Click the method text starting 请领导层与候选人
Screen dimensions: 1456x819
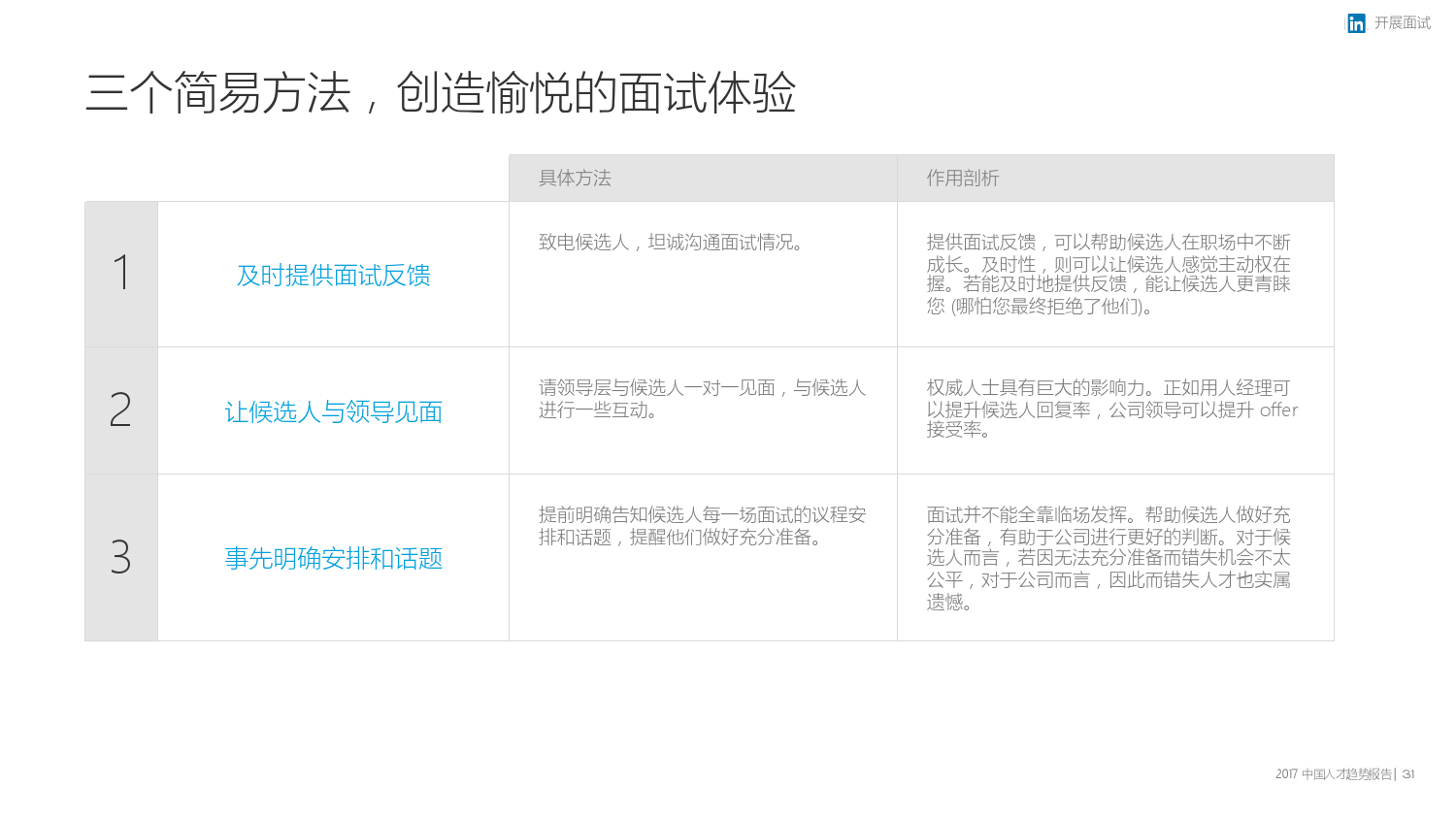pyautogui.click(x=701, y=399)
